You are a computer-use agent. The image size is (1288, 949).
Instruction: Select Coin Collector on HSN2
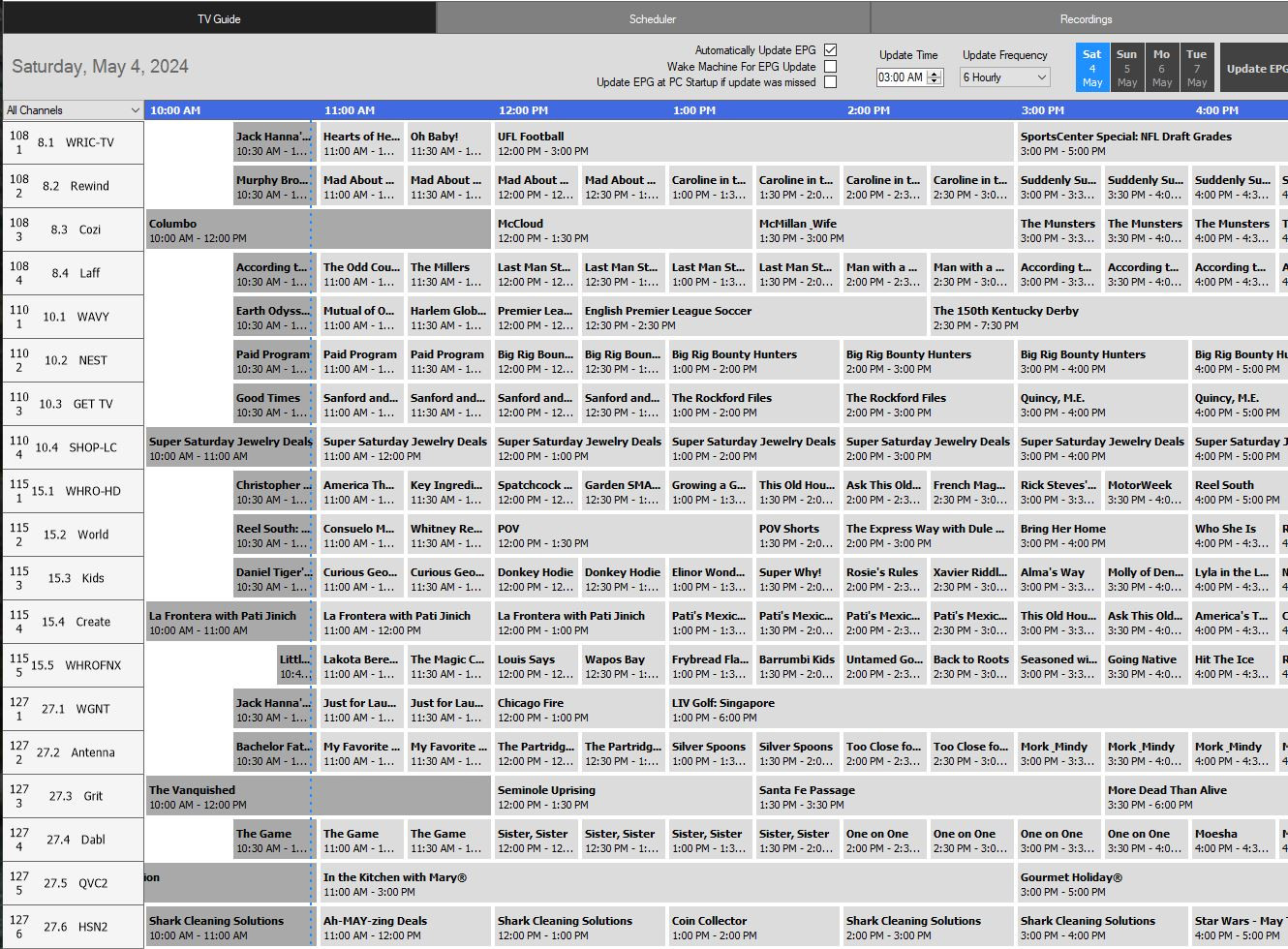tap(753, 928)
